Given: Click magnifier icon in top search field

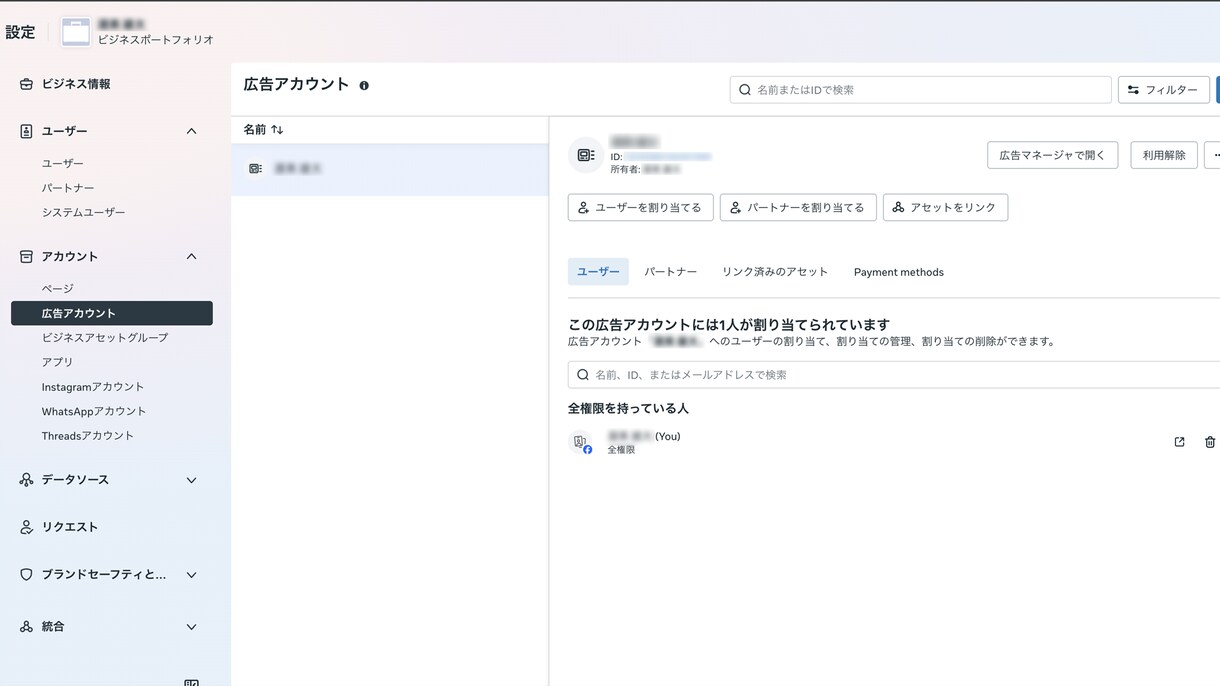Looking at the screenshot, I should 745,90.
